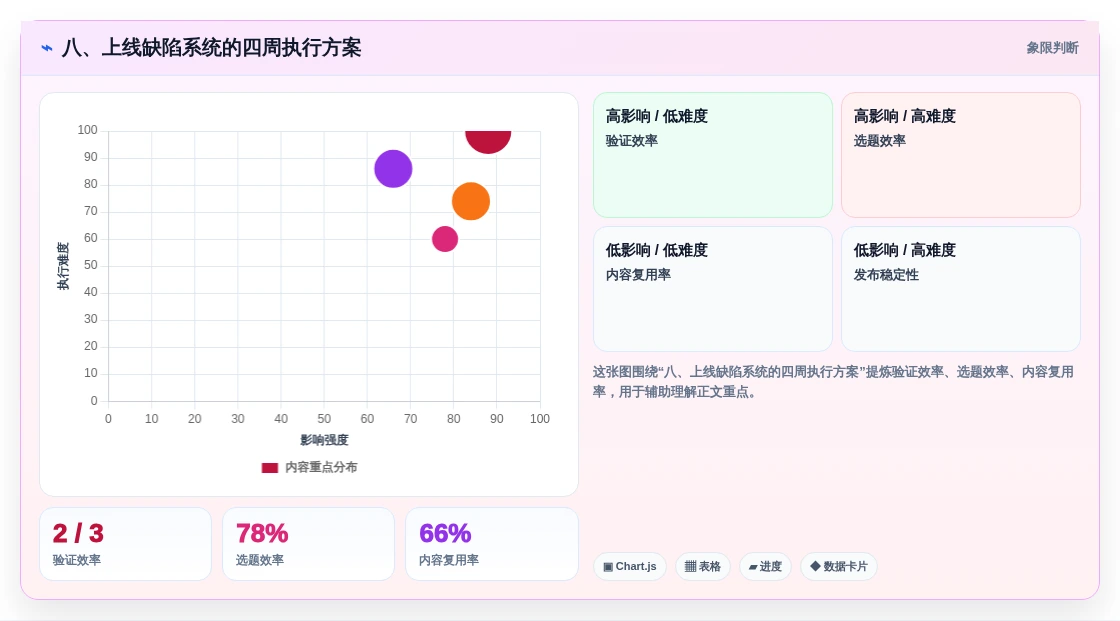Click the 进度 tag chip
The image size is (1120, 621).
click(x=765, y=567)
